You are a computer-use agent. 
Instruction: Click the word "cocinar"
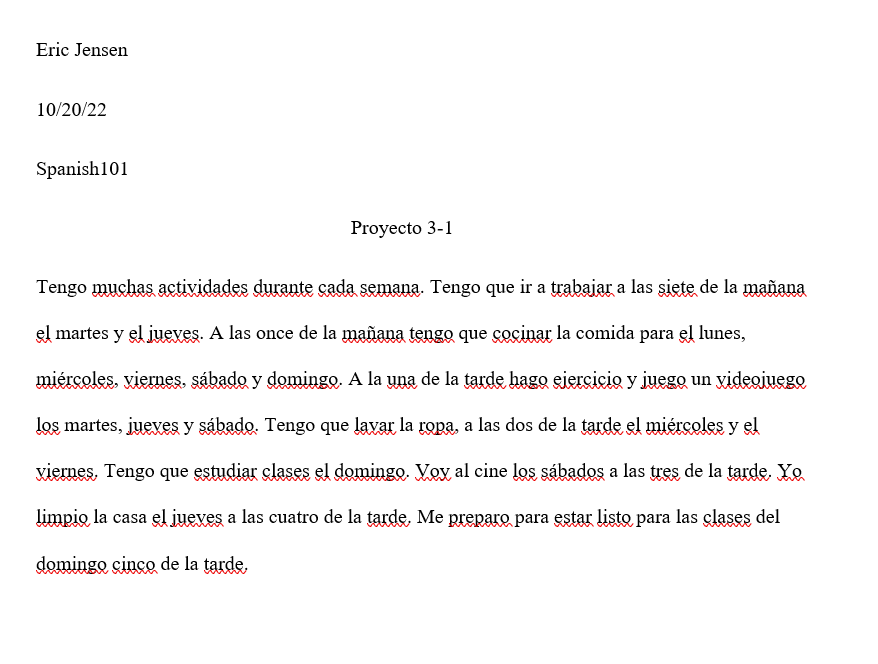coord(522,333)
